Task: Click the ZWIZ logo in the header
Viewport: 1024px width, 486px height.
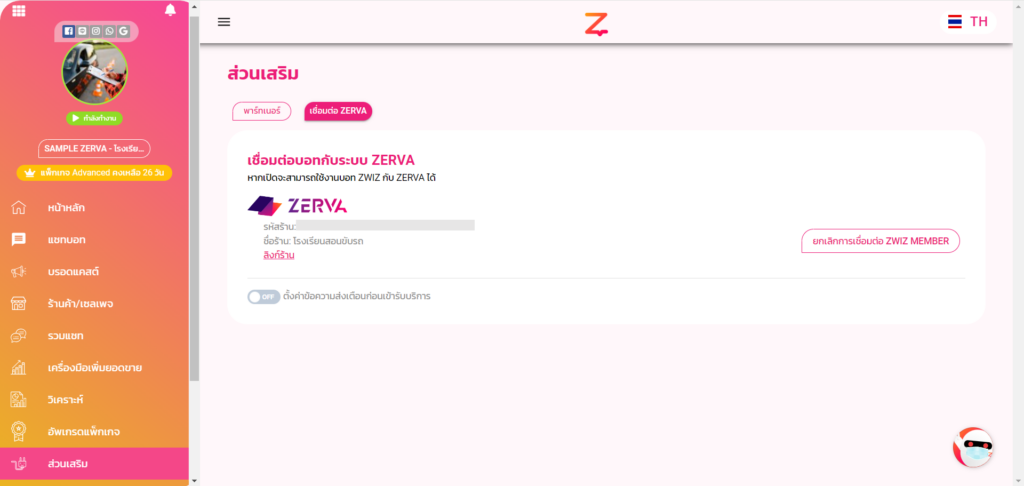Action: click(x=596, y=24)
